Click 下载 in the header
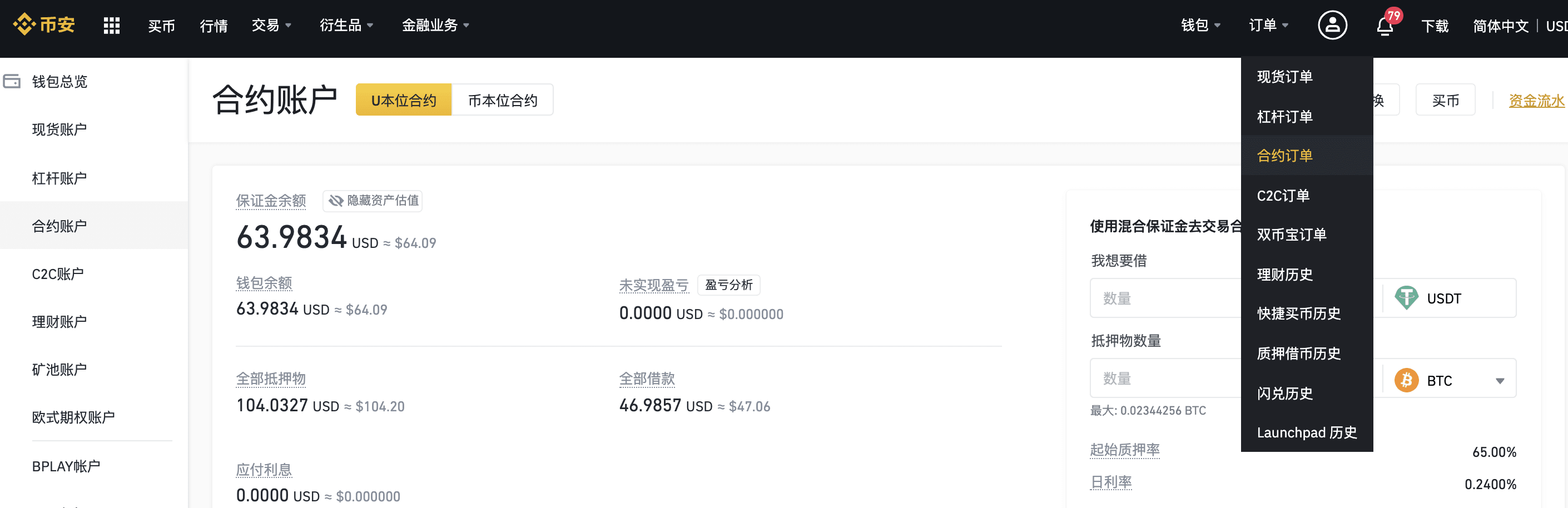The width and height of the screenshot is (1568, 508). [x=1435, y=26]
